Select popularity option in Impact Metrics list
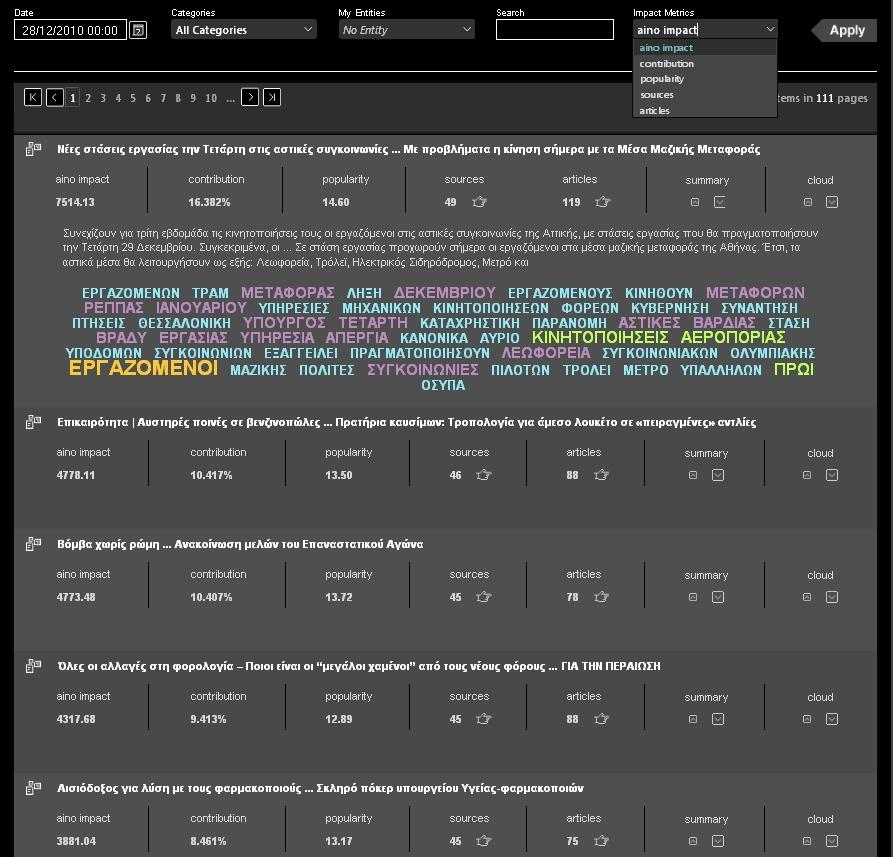The height and width of the screenshot is (857, 893). (705, 79)
